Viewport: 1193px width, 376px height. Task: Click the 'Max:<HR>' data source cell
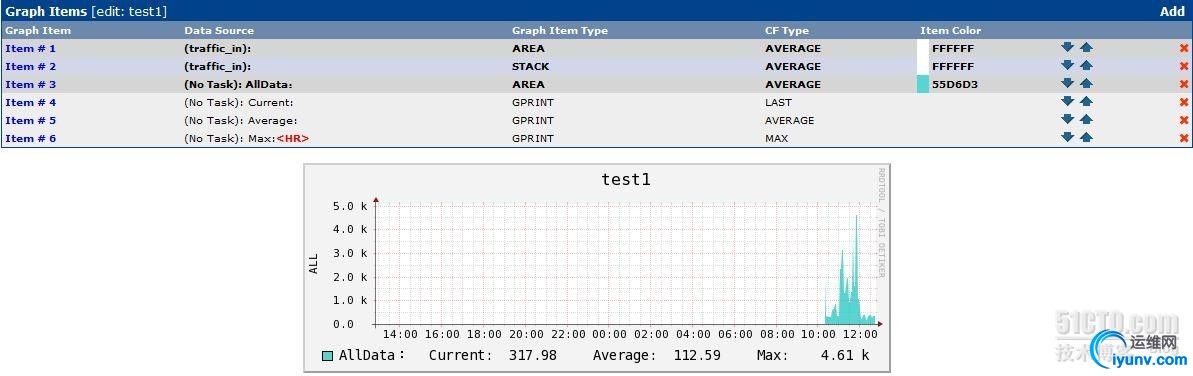coord(247,139)
